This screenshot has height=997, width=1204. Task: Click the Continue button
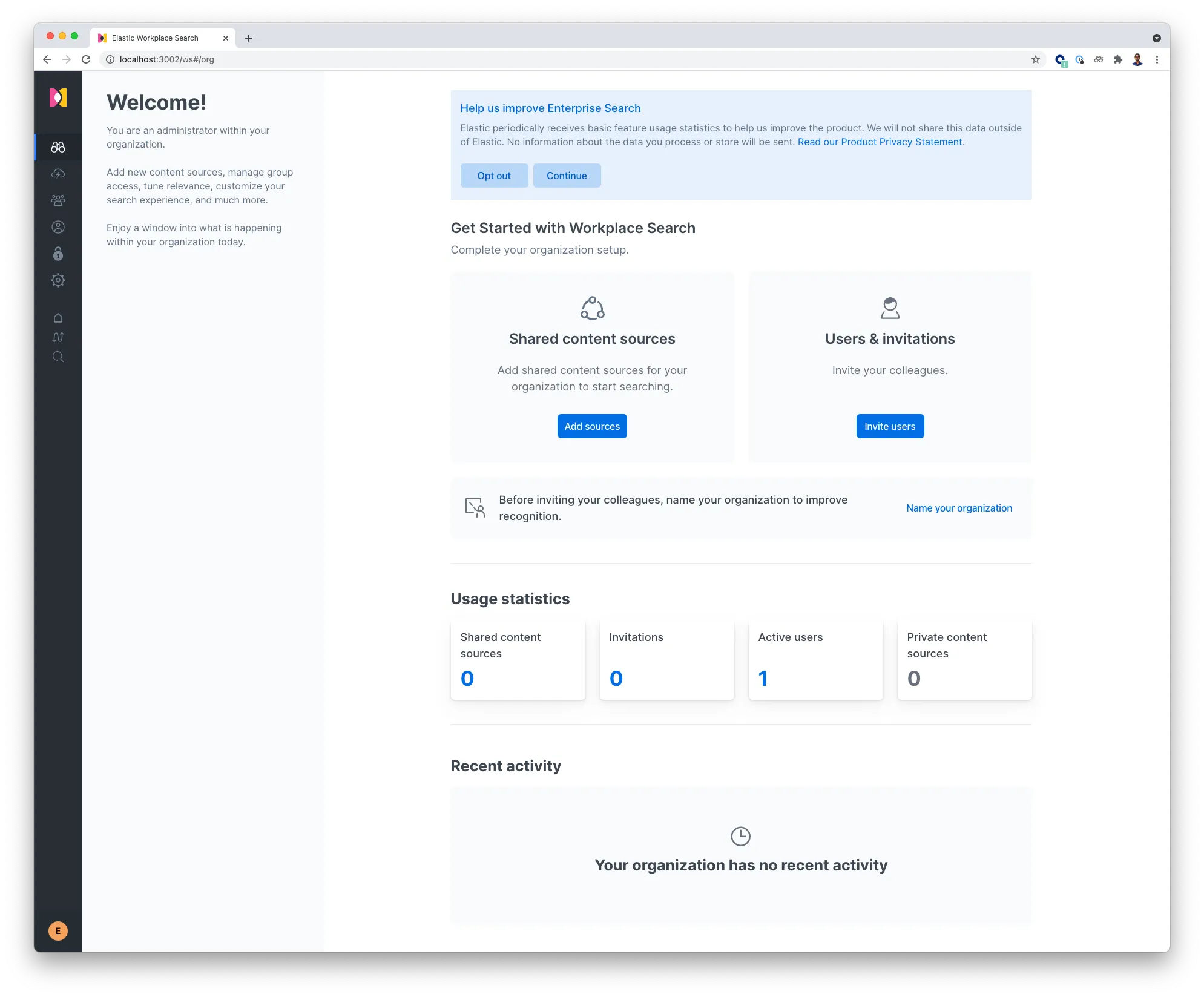click(567, 176)
